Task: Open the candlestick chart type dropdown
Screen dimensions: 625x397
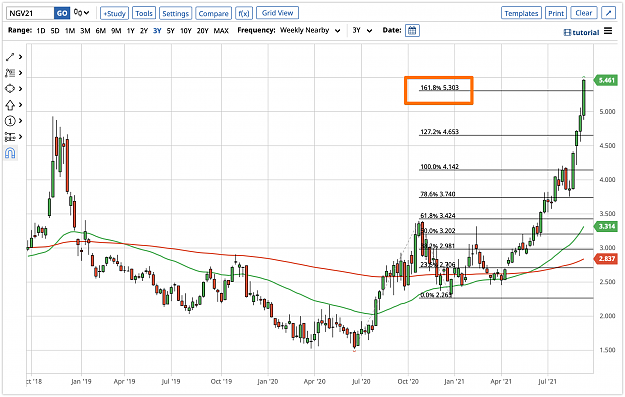Action: [x=81, y=13]
